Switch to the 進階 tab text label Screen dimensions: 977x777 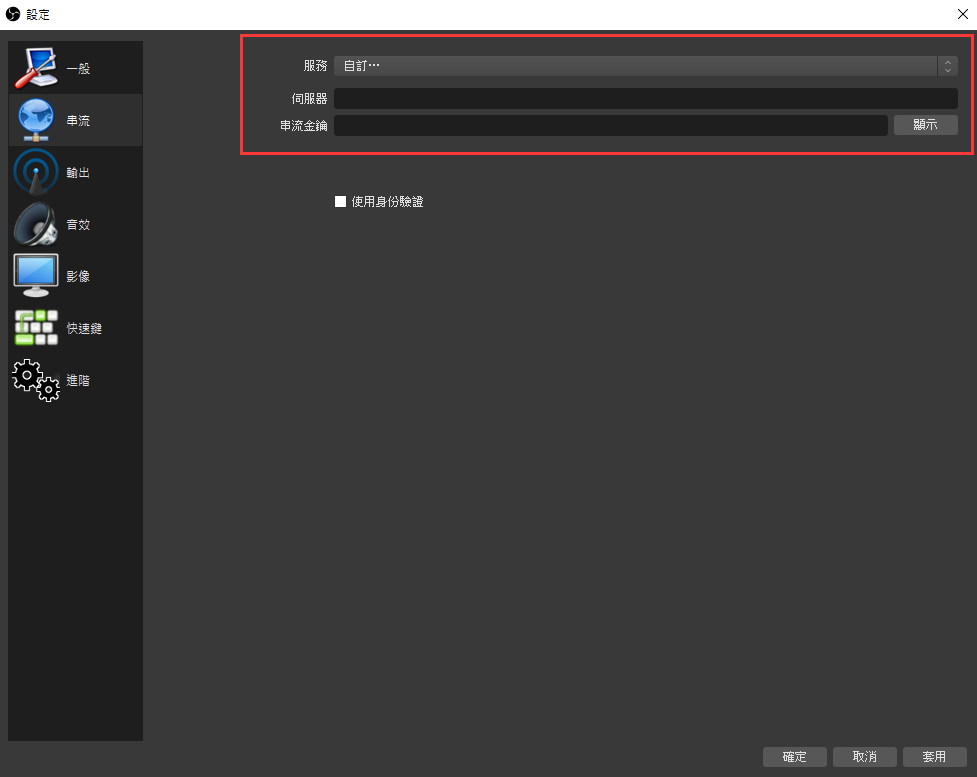78,381
